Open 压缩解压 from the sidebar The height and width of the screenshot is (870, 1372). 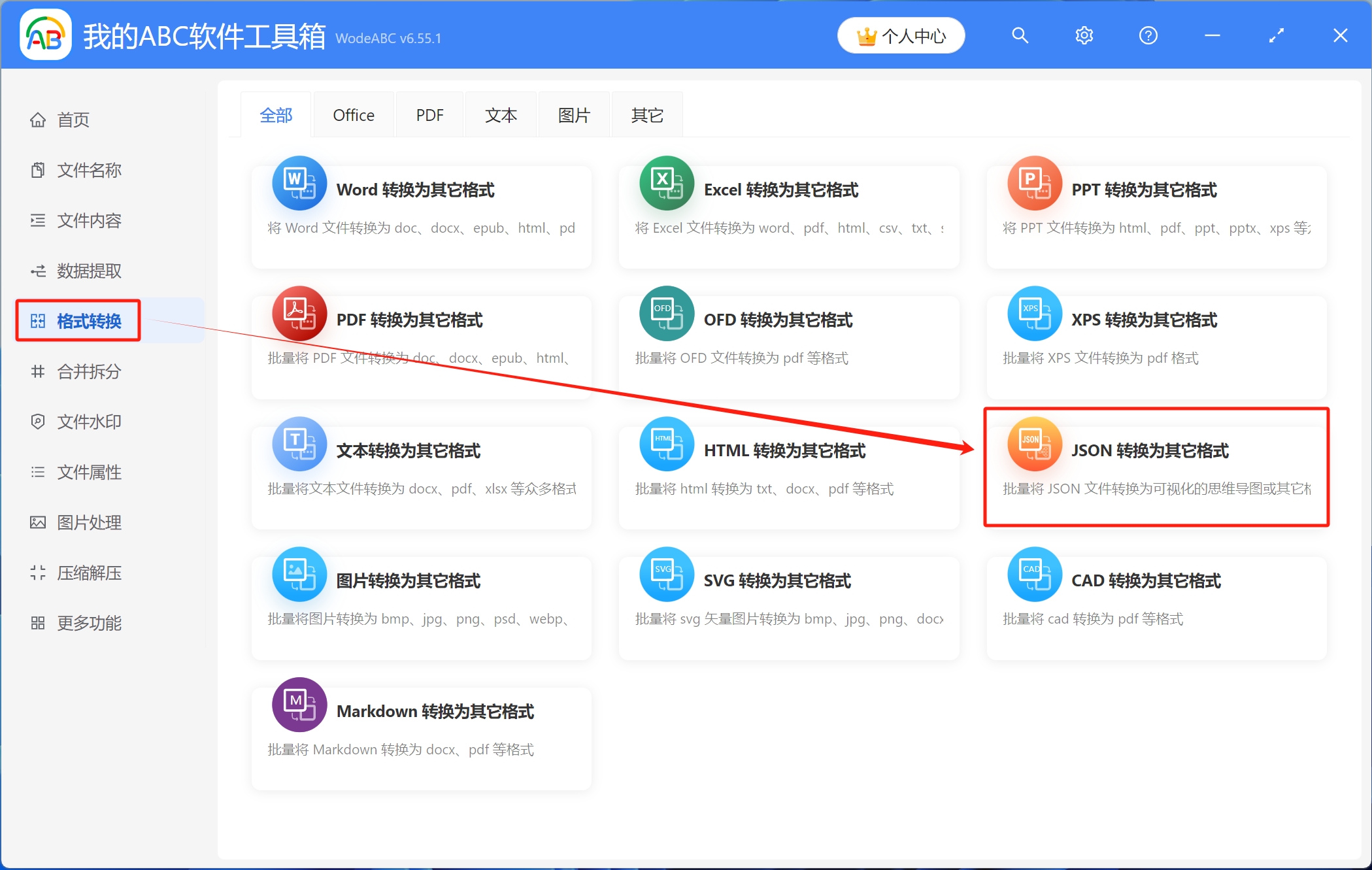coord(90,573)
